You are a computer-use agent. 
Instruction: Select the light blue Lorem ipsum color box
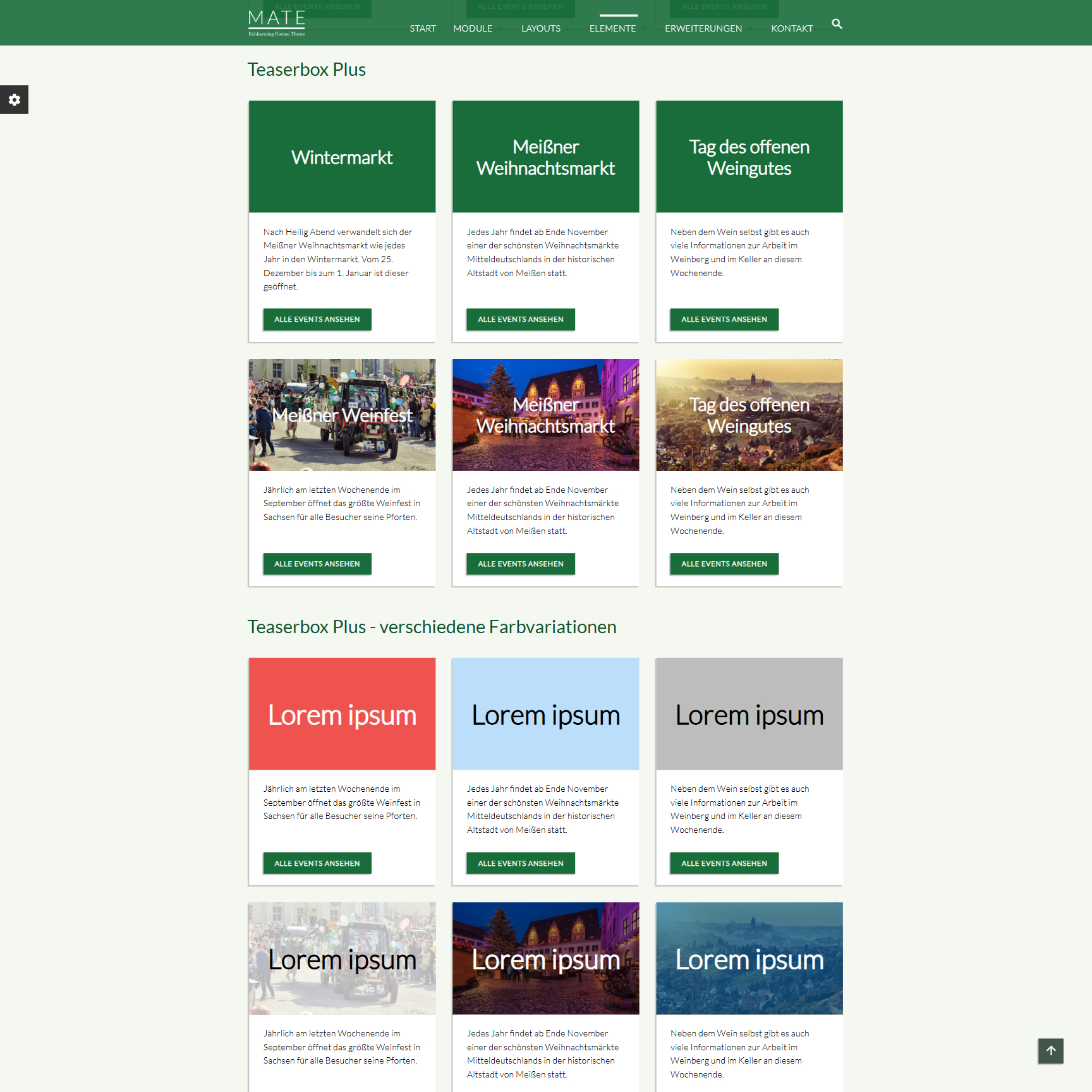(545, 714)
